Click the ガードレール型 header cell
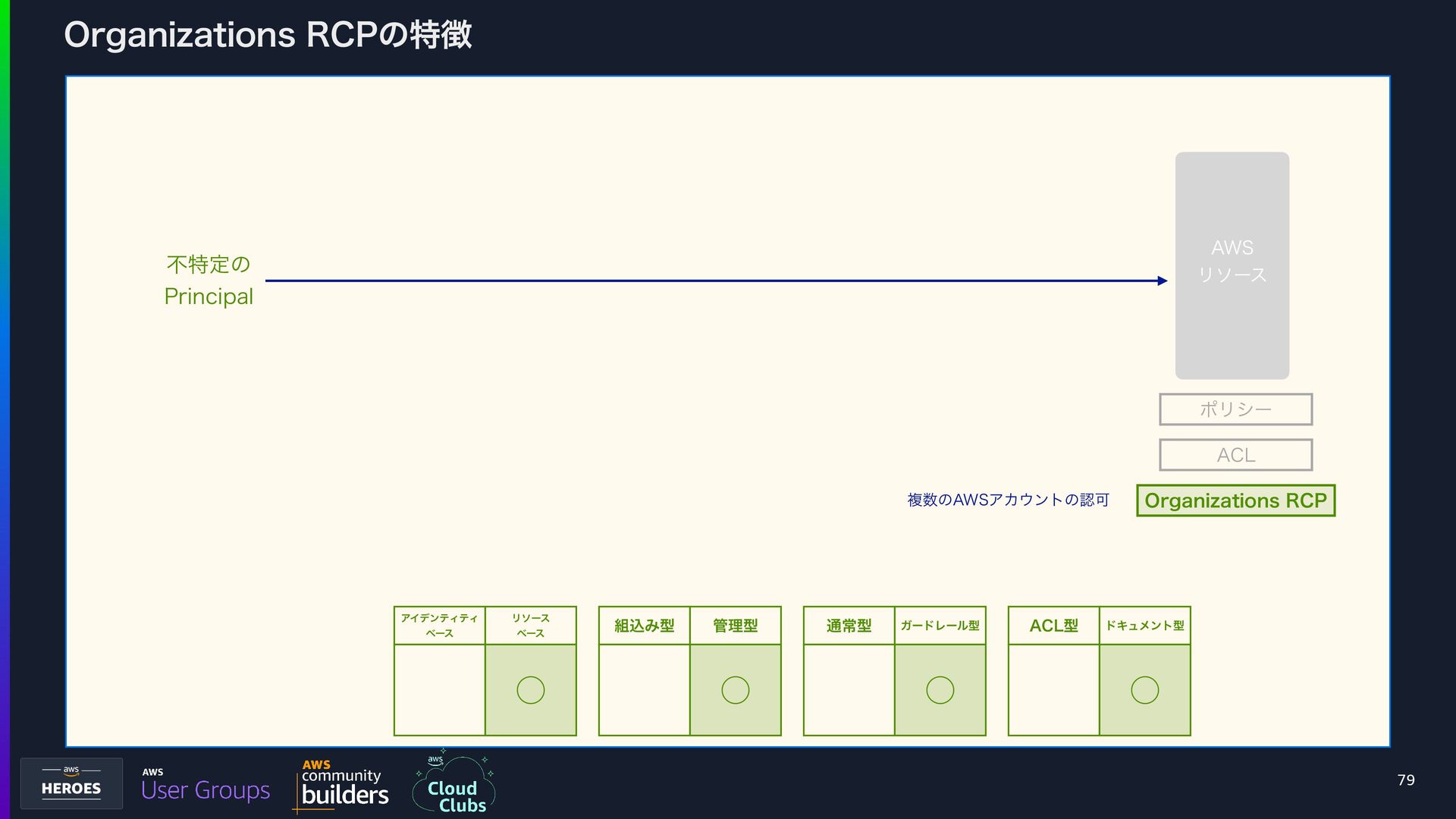Viewport: 1456px width, 819px height. point(940,626)
